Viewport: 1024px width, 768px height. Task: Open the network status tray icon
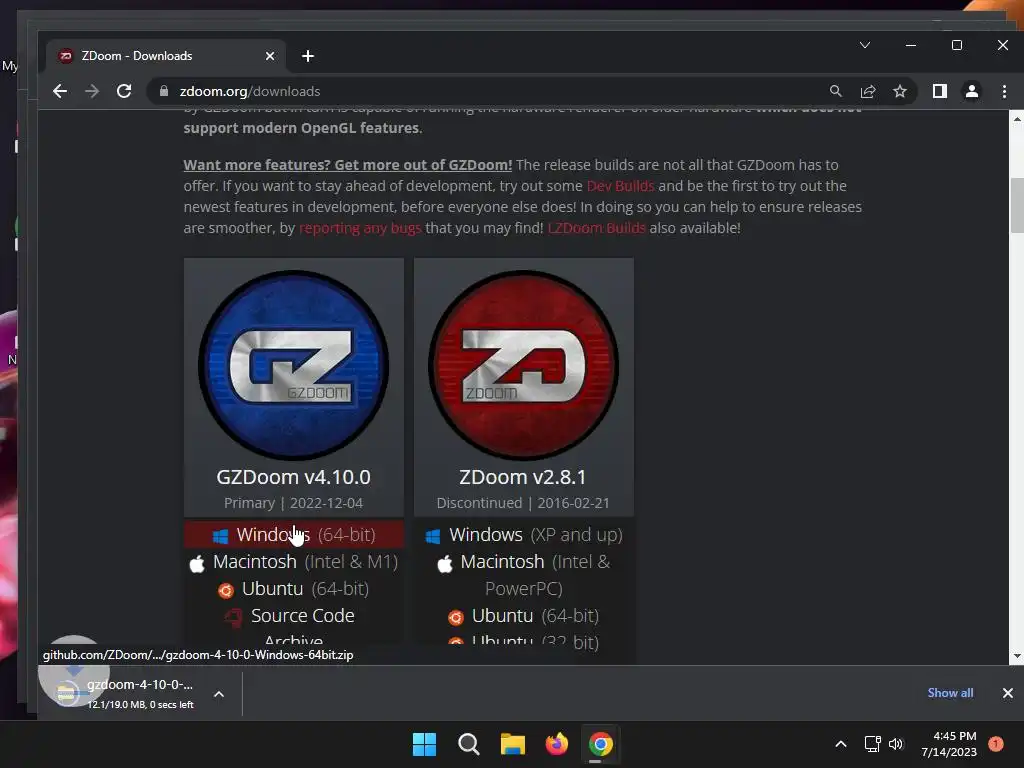(872, 744)
